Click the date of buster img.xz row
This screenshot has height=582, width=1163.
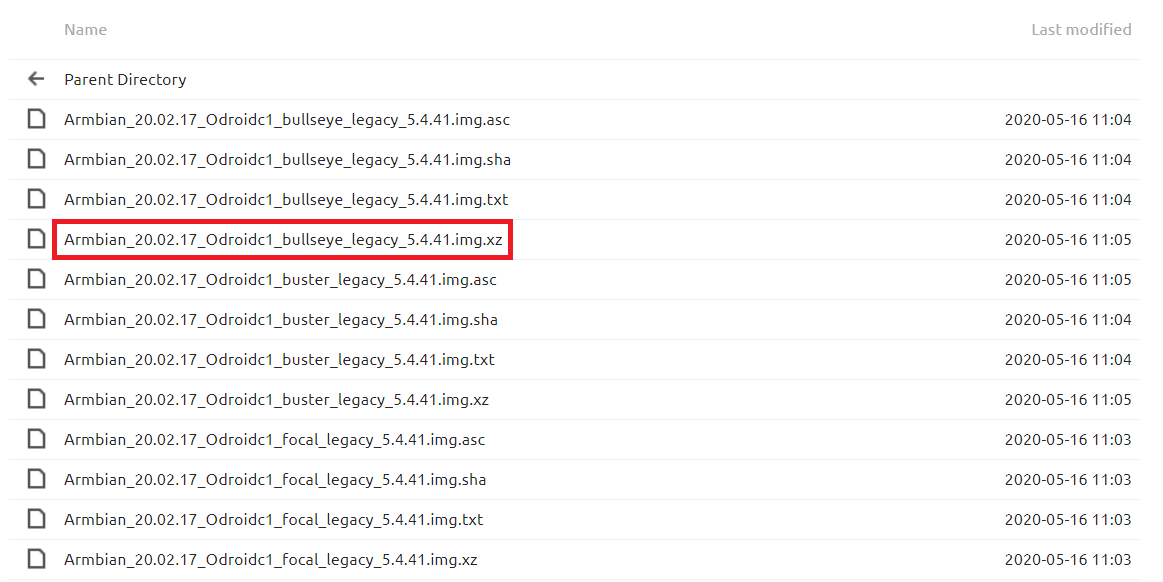point(1068,400)
